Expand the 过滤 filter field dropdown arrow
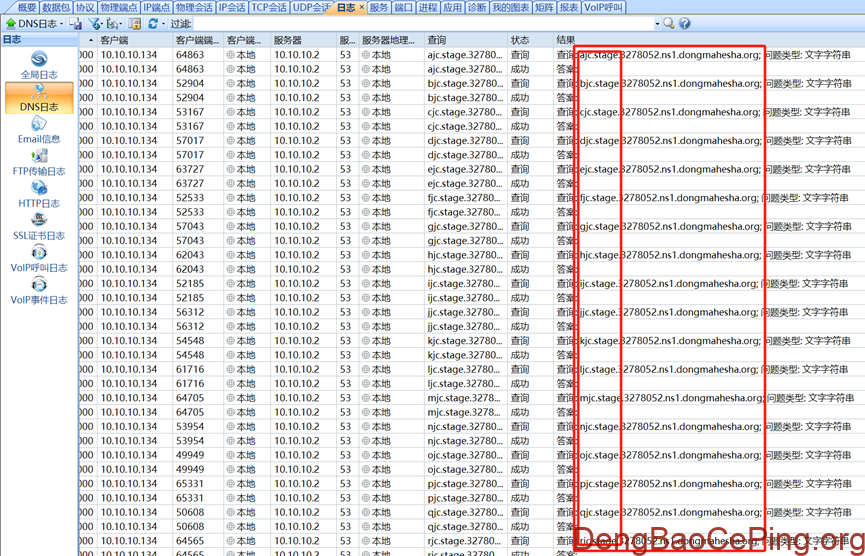865x556 pixels. [657, 23]
